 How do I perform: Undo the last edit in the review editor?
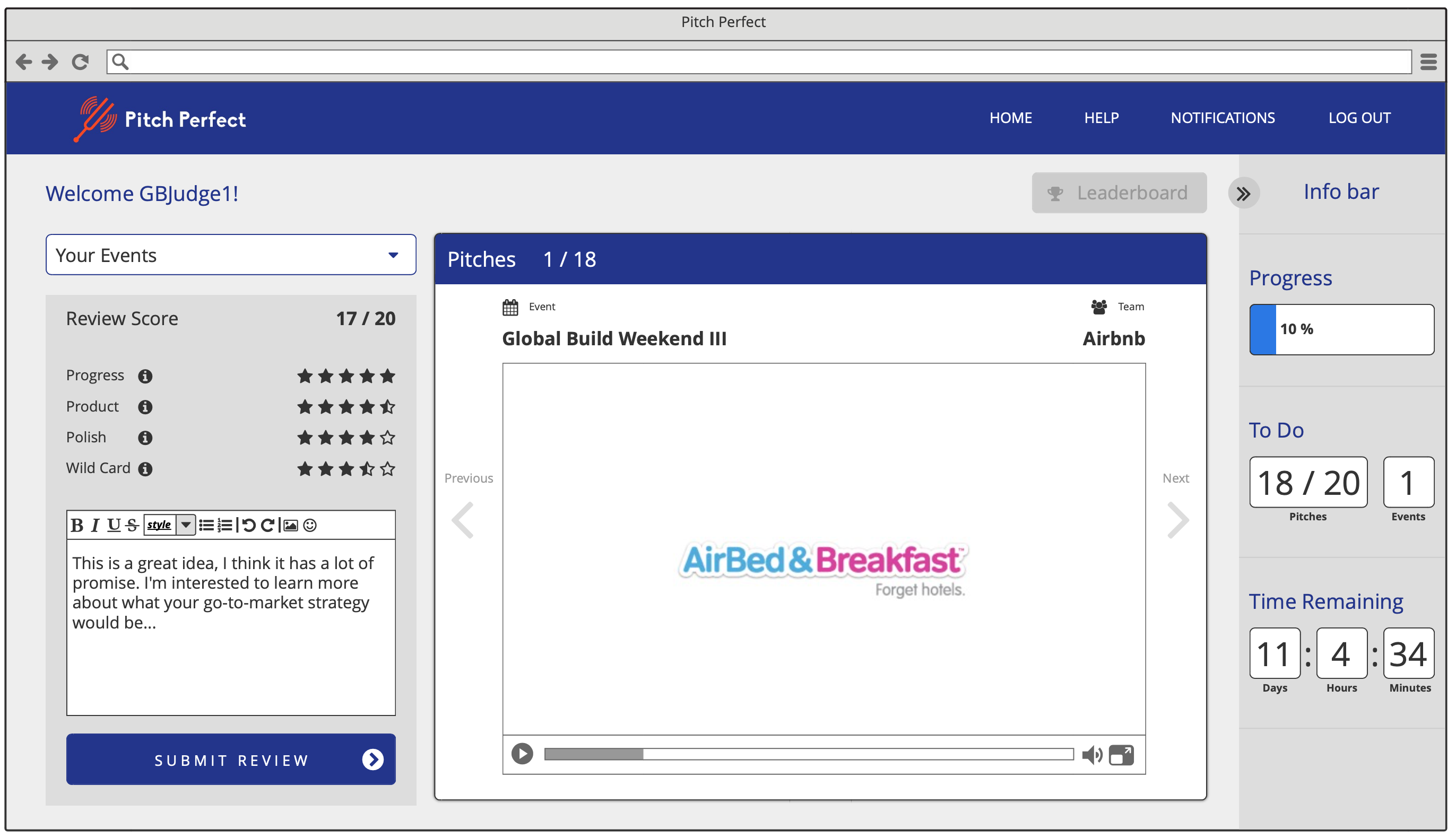click(249, 525)
